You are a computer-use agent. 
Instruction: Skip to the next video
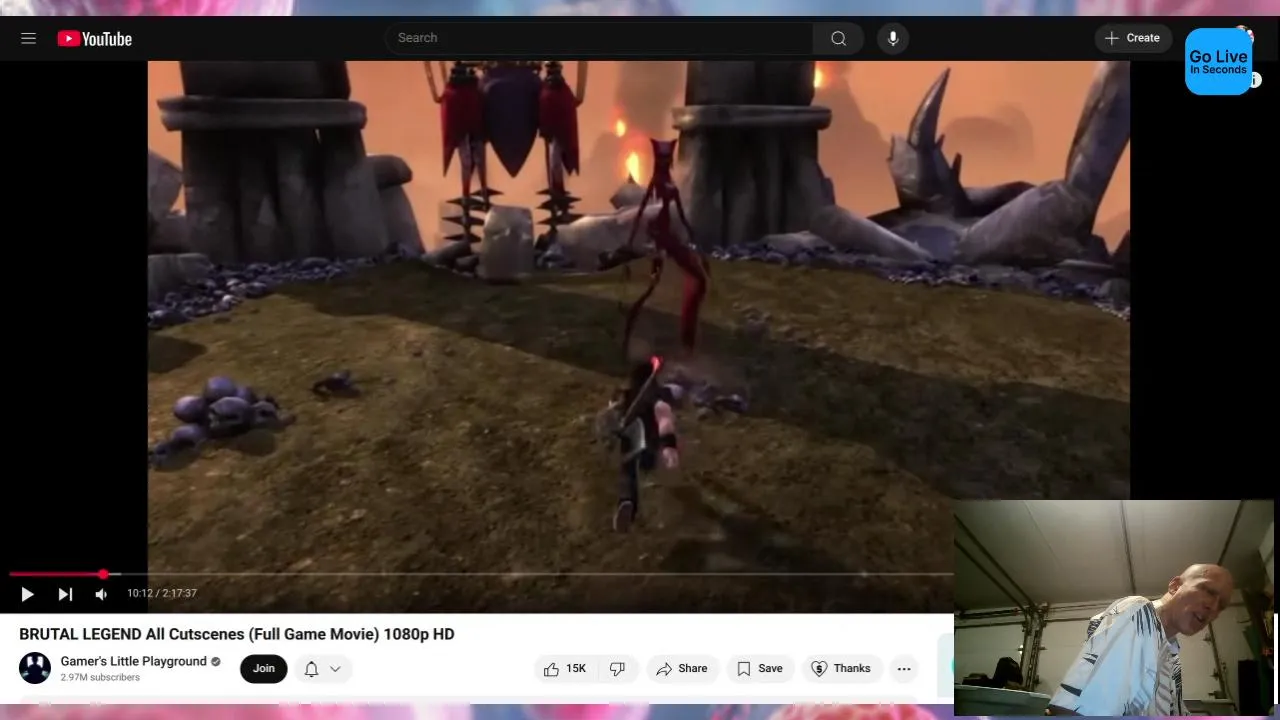point(65,594)
